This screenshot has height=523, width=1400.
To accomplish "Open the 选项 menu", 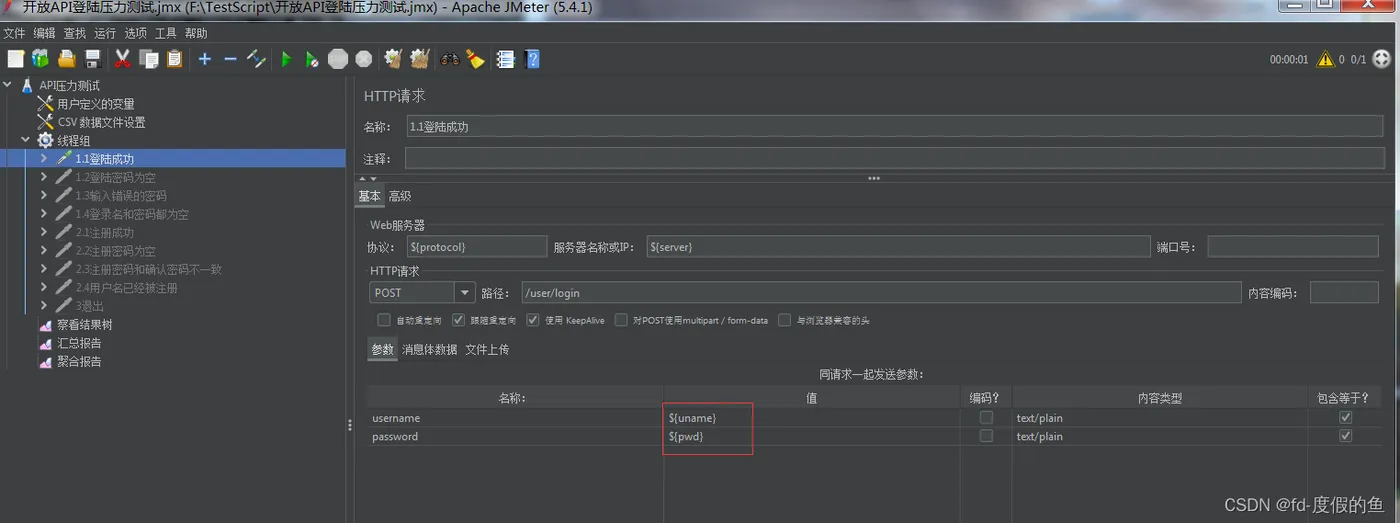I will 136,33.
